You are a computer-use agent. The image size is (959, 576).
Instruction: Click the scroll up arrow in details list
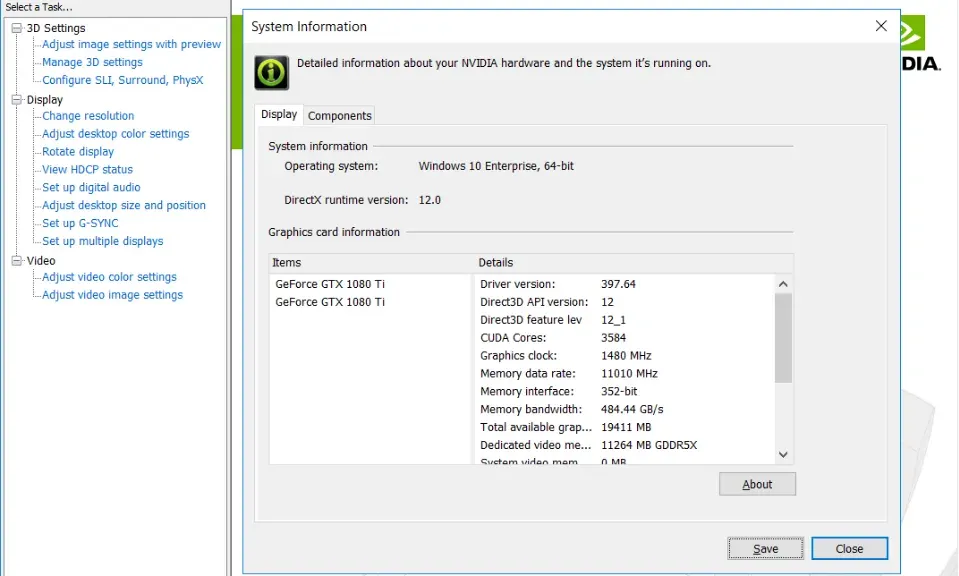click(783, 284)
